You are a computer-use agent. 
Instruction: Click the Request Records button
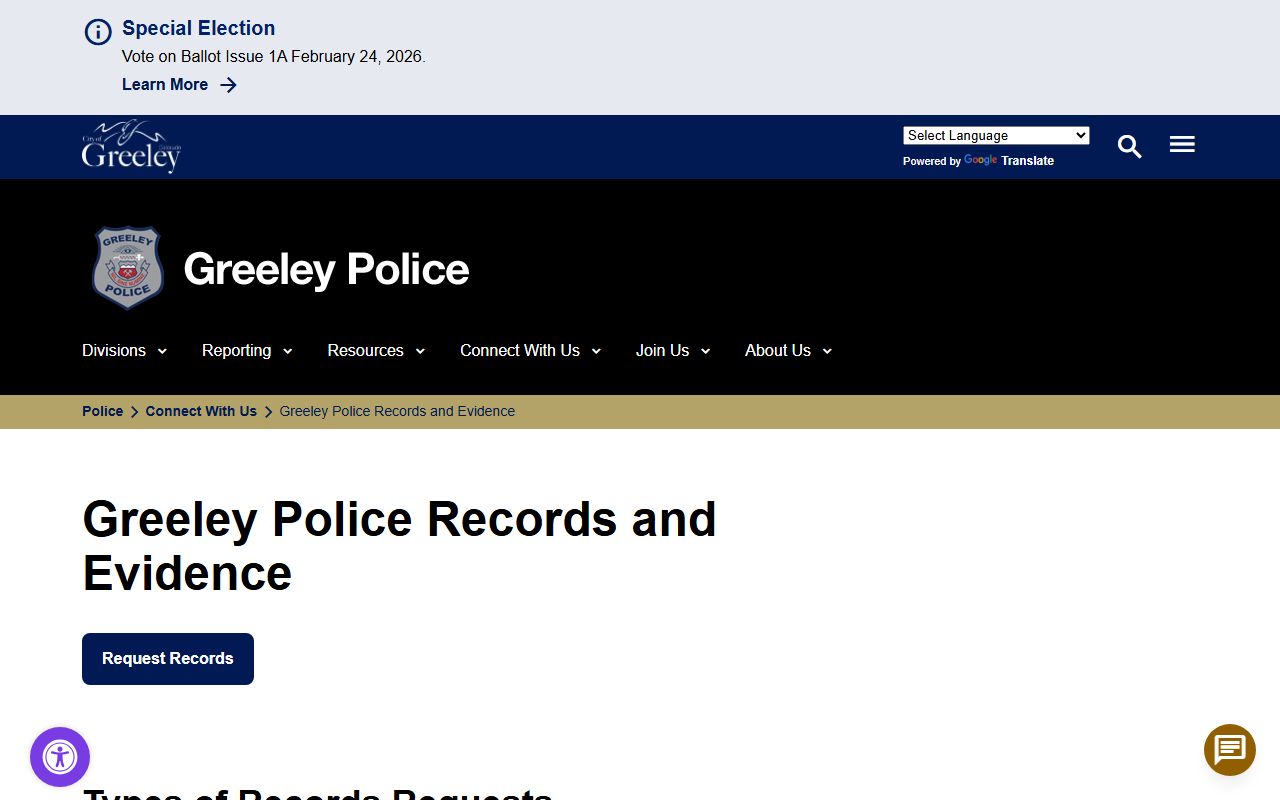point(168,659)
